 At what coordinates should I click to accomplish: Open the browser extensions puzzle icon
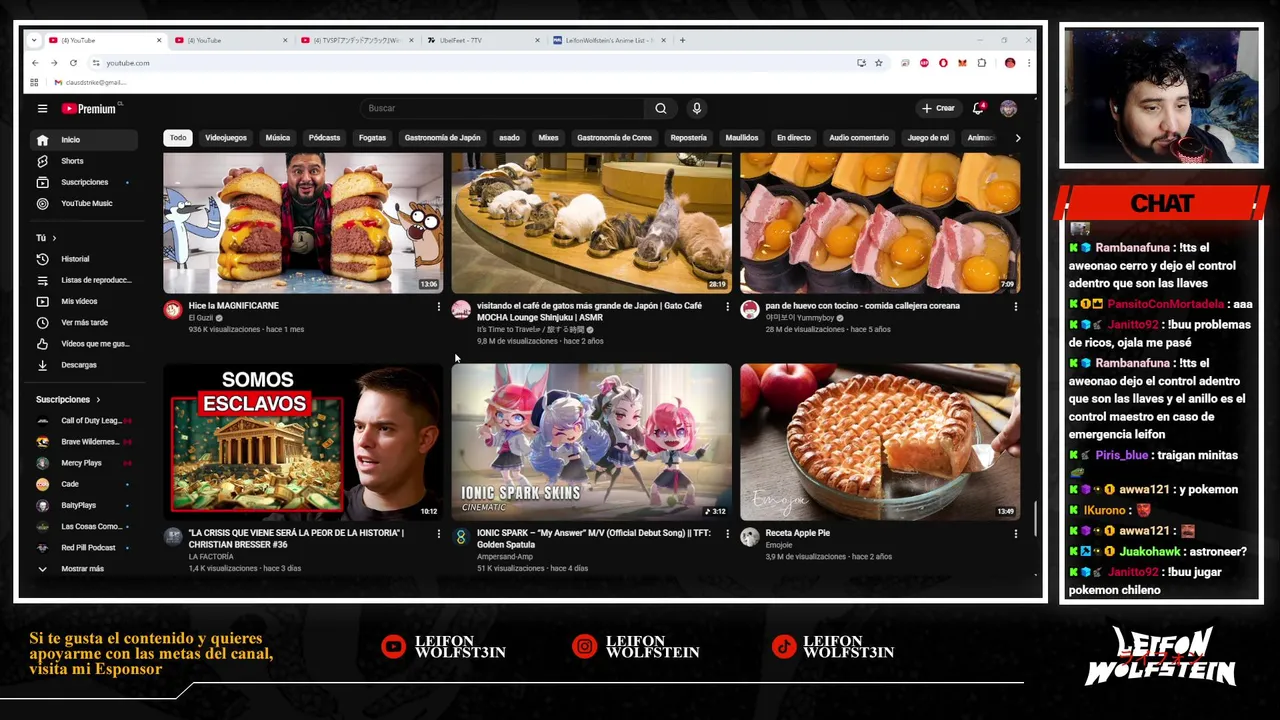pyautogui.click(x=982, y=63)
